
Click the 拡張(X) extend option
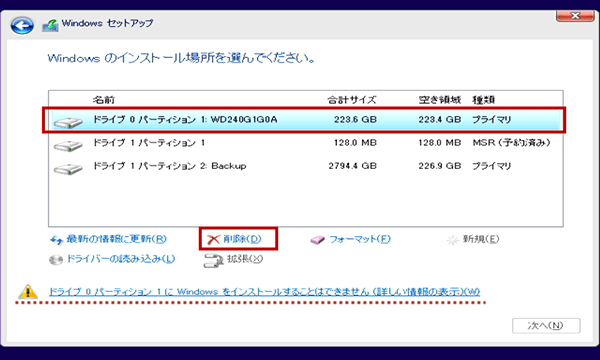click(x=245, y=259)
